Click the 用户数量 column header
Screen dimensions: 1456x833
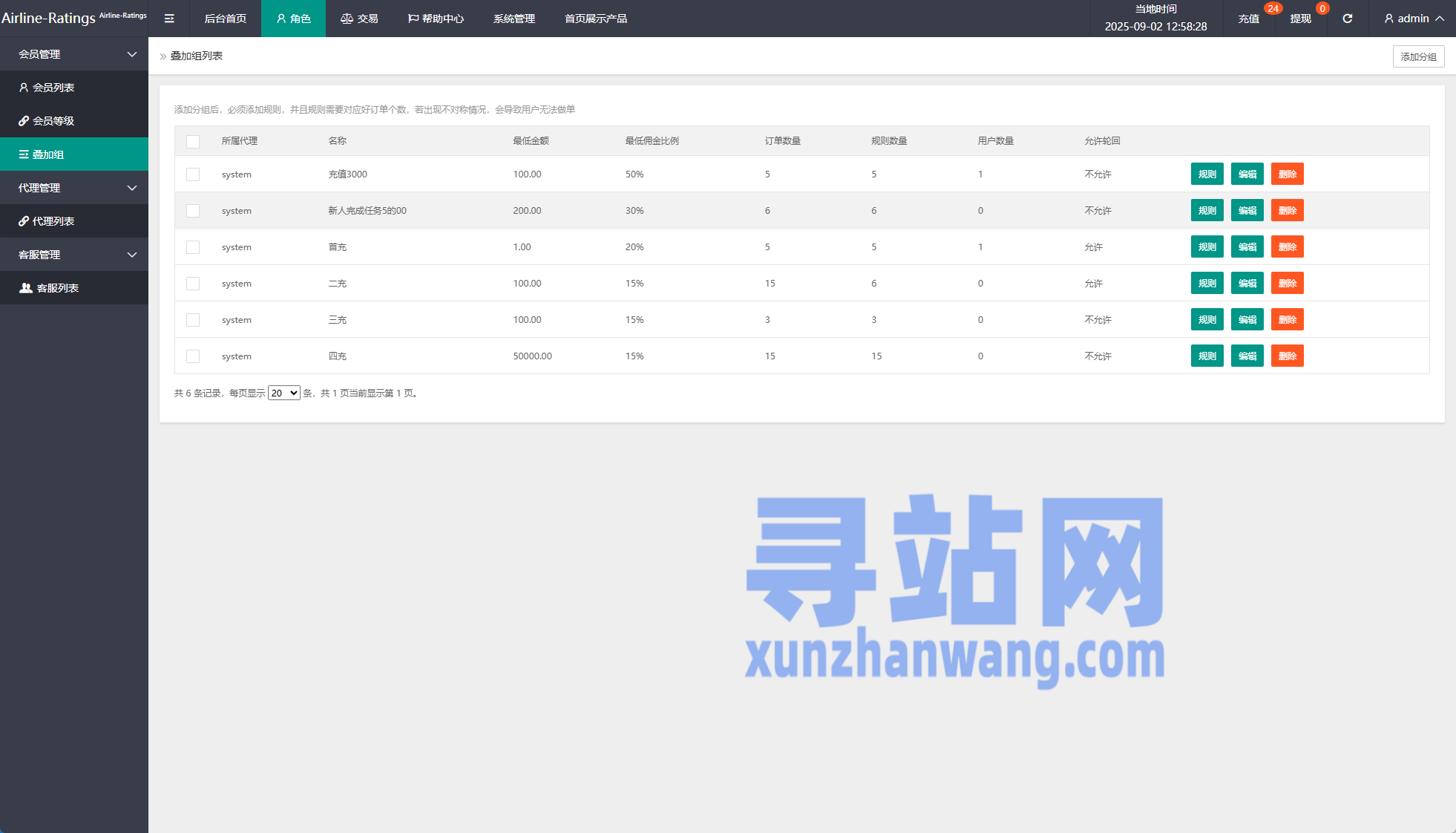pyautogui.click(x=996, y=141)
